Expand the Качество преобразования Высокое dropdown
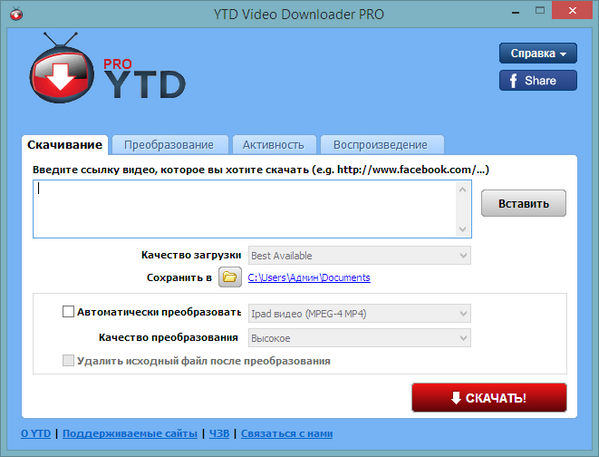Image resolution: width=599 pixels, height=457 pixels. 359,338
